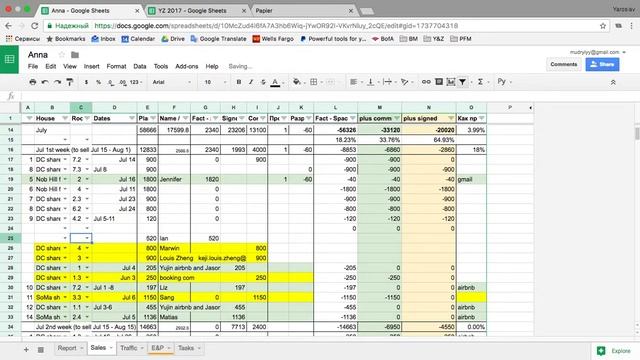The height and width of the screenshot is (360, 640).
Task: Insert link with the chain icon
Action: coord(426,82)
